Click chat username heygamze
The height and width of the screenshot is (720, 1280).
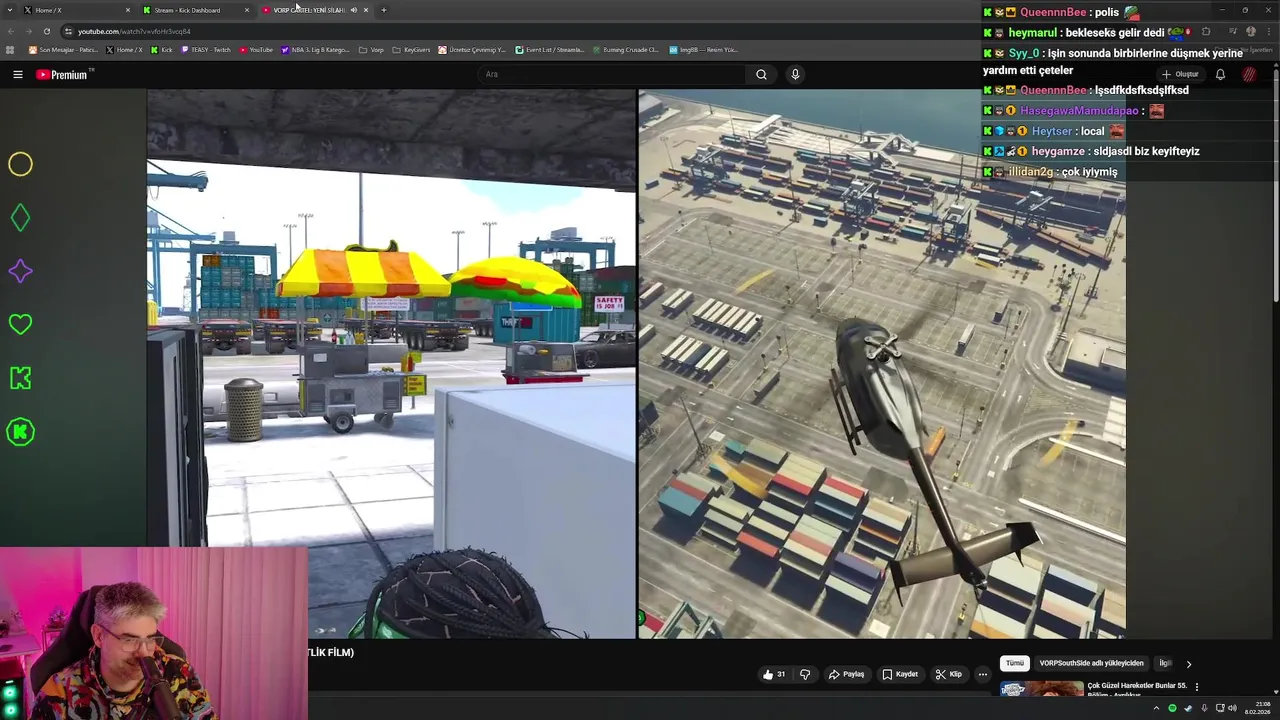1059,151
